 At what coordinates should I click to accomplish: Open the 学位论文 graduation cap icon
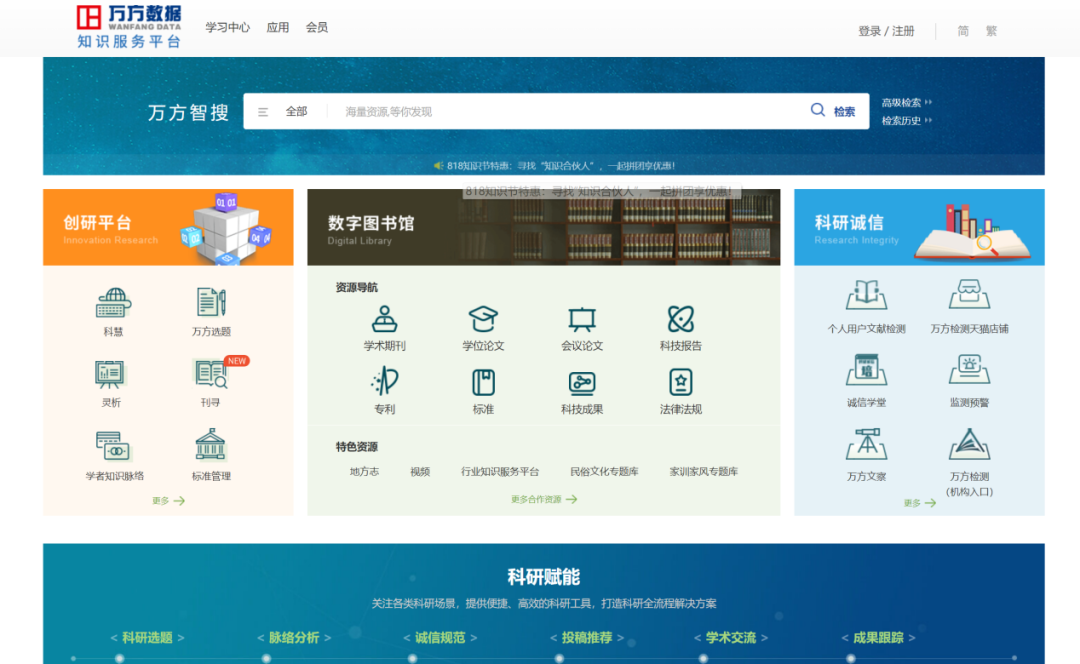(x=483, y=319)
